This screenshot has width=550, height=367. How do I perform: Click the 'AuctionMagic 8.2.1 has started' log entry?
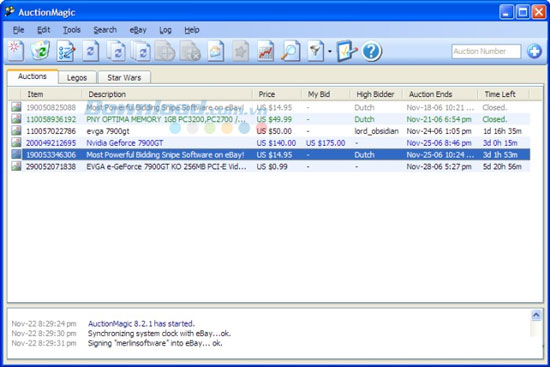coord(141,323)
